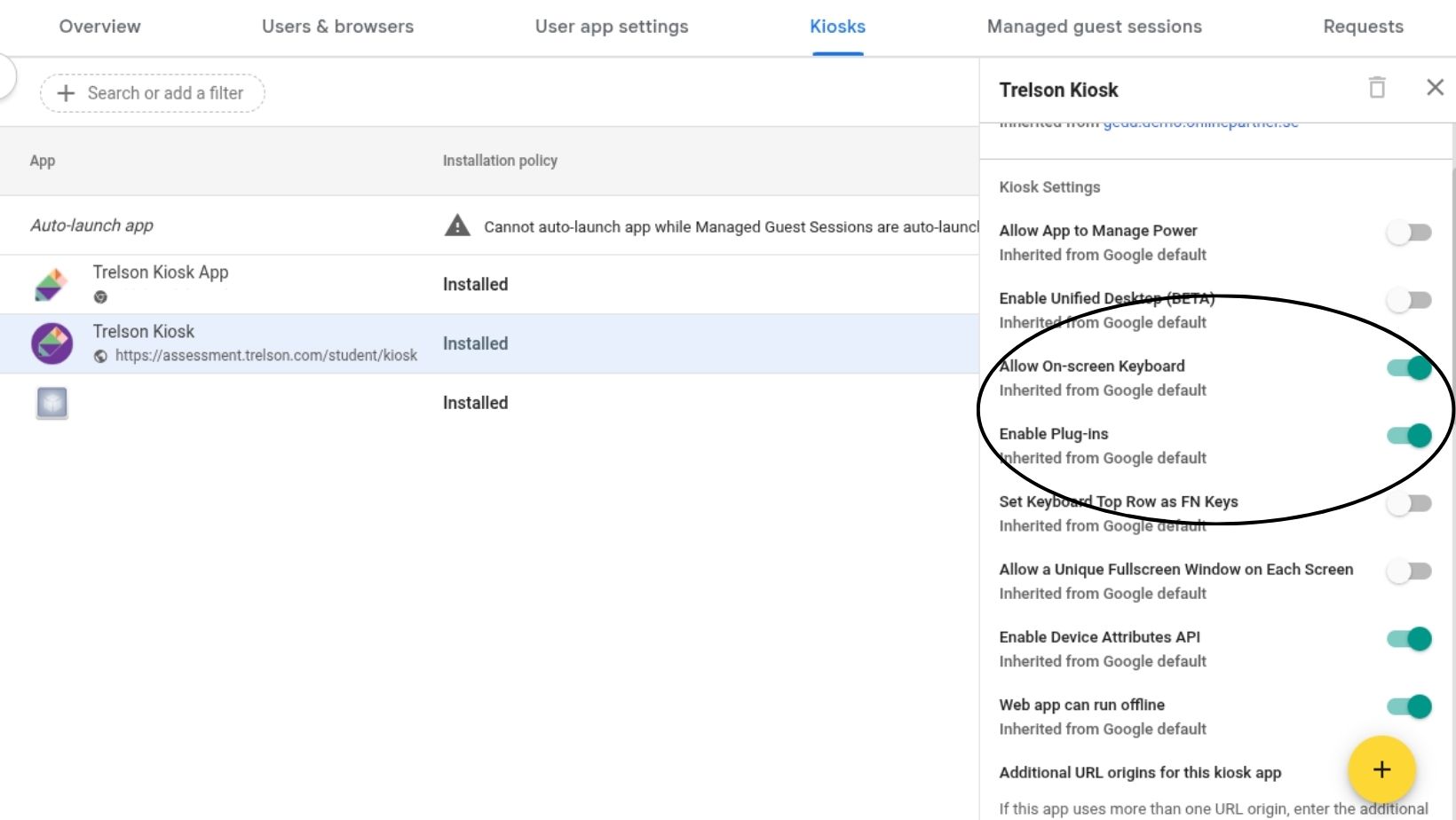Open the inherited-from domain link
The width and height of the screenshot is (1456, 820).
[1200, 124]
